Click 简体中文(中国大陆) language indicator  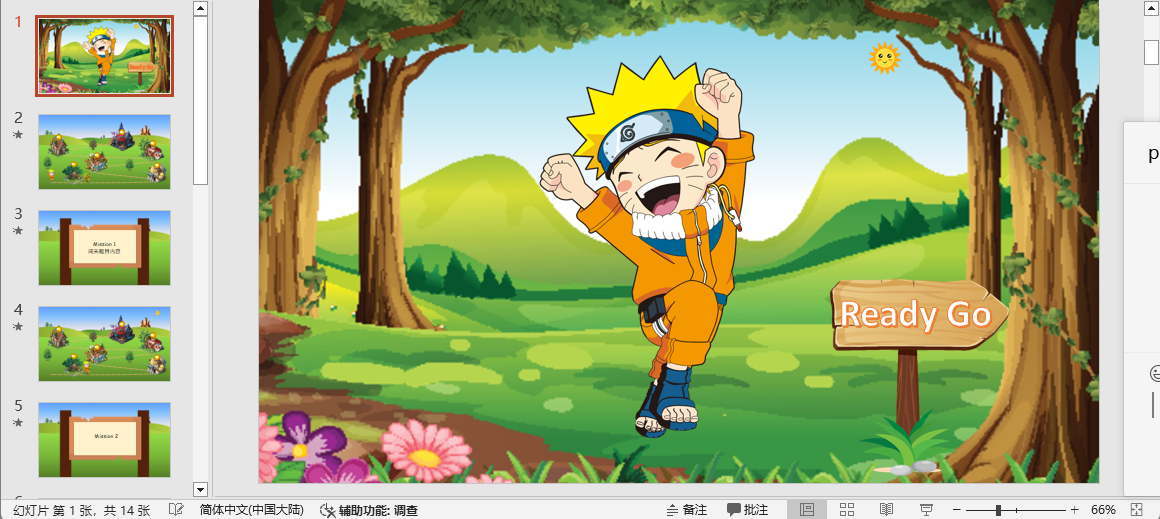pos(251,510)
